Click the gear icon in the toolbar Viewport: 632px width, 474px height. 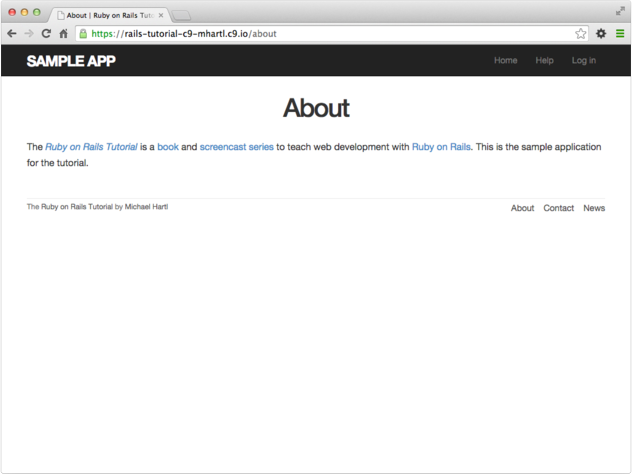(601, 33)
